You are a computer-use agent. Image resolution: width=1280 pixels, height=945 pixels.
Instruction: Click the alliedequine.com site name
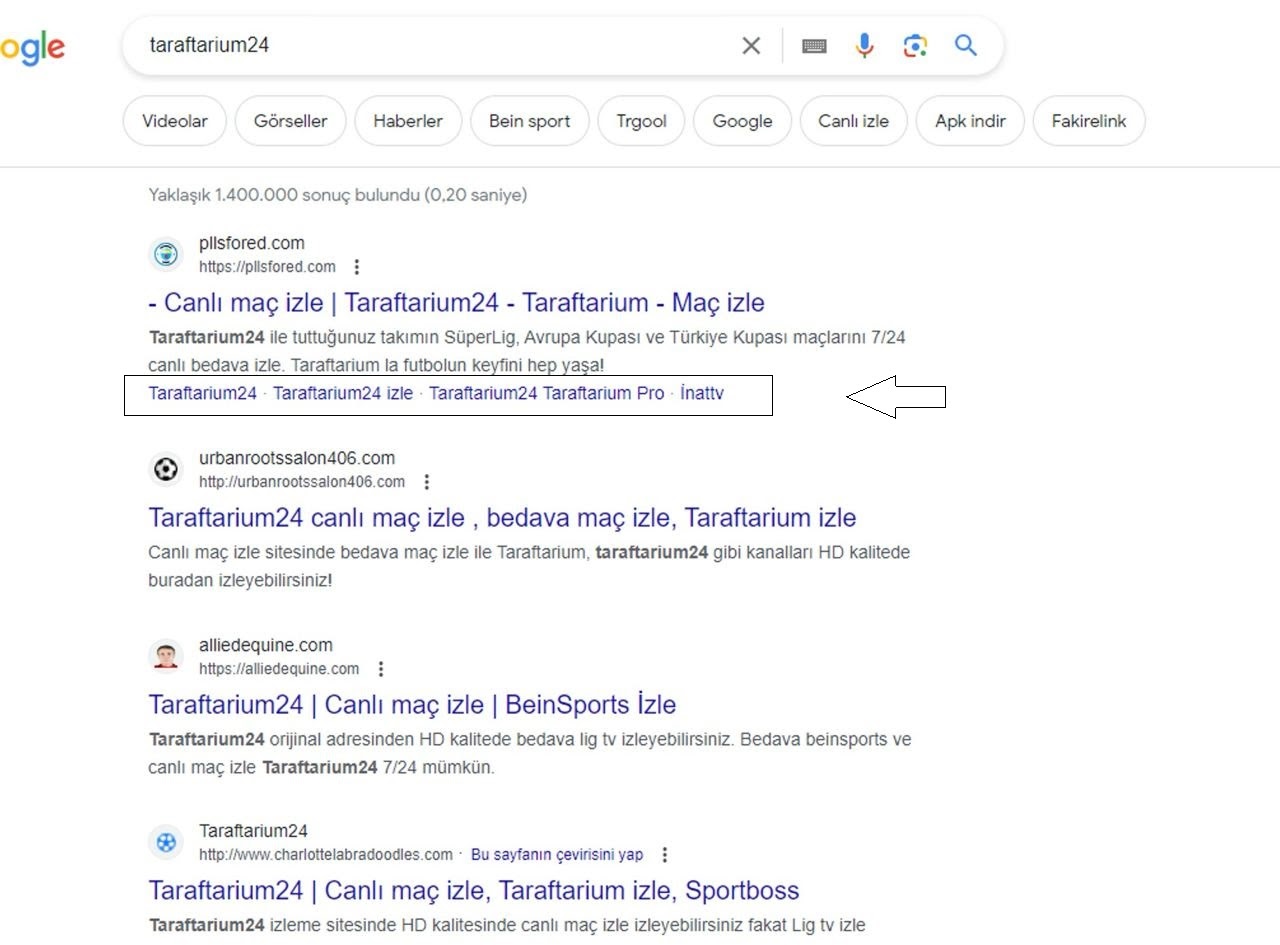[266, 645]
